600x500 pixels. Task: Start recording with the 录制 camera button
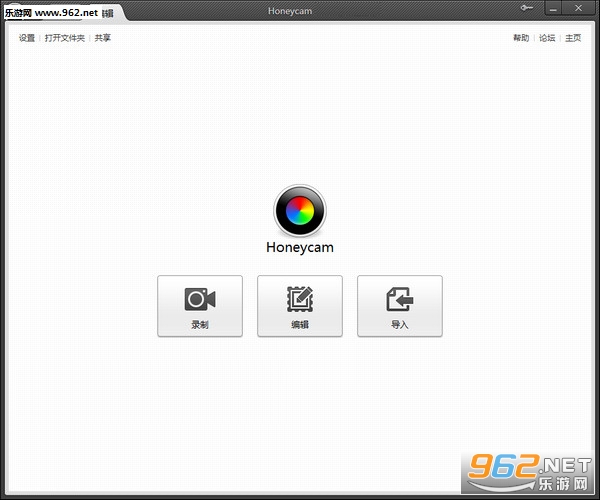[200, 306]
